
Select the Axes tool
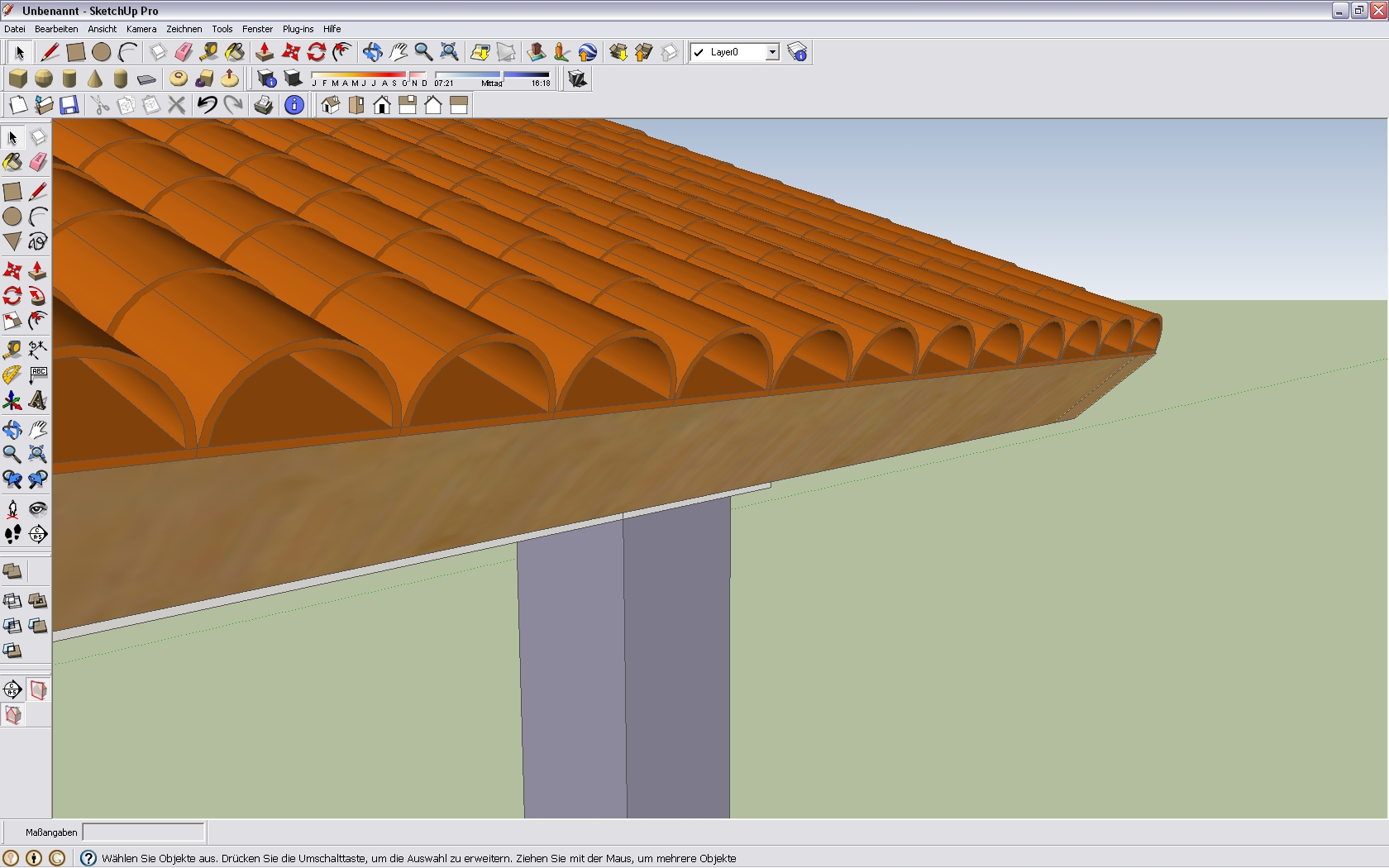click(x=12, y=401)
